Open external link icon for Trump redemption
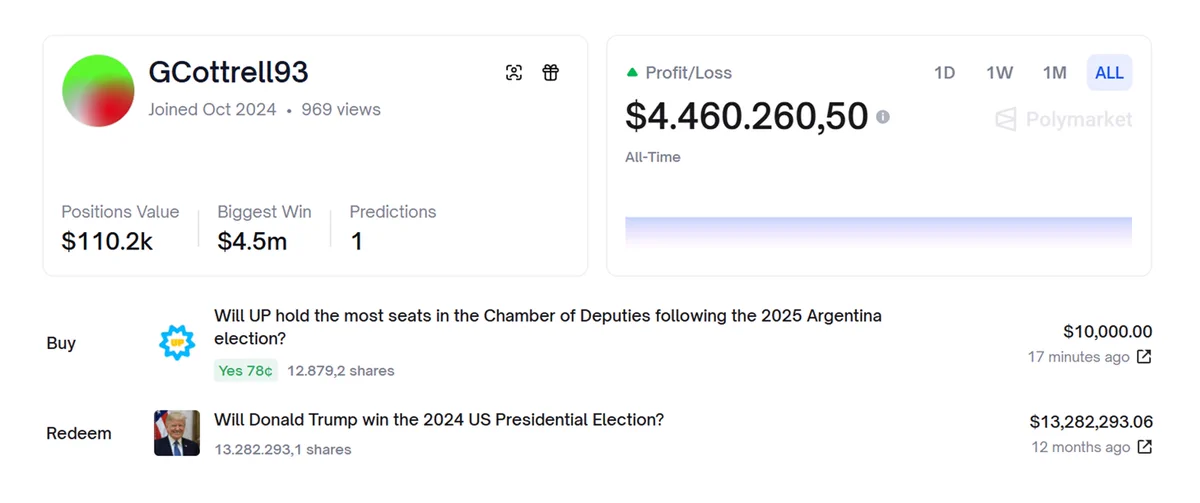The image size is (1200, 503). click(x=1144, y=447)
